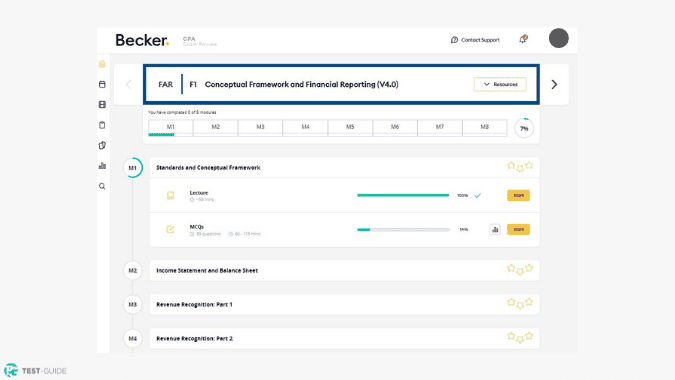Click the M3 circle in the timeline
The width and height of the screenshot is (675, 380).
(133, 305)
